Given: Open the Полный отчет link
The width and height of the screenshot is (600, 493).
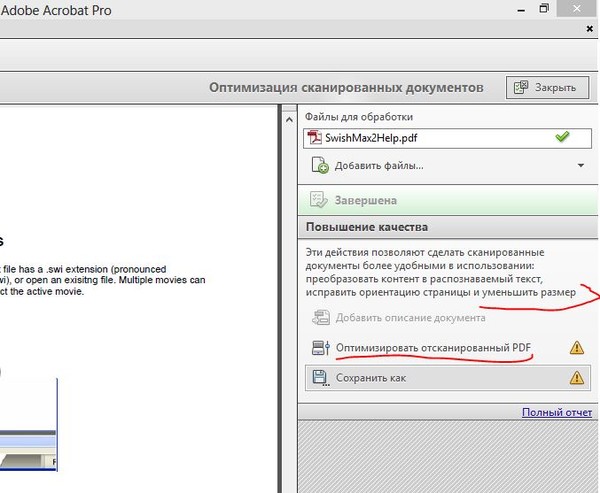Looking at the screenshot, I should tap(557, 412).
